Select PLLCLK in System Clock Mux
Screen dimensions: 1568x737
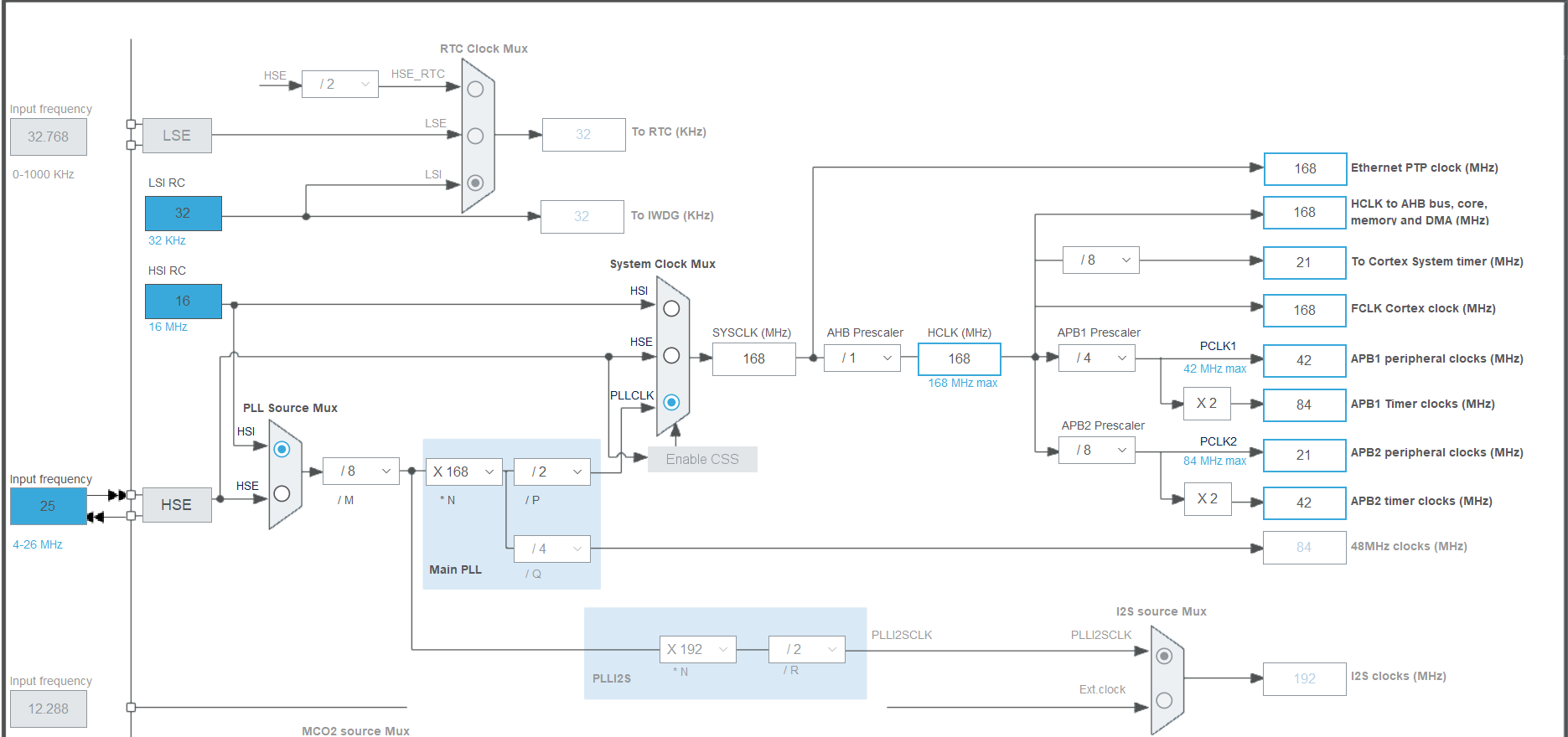[x=671, y=403]
